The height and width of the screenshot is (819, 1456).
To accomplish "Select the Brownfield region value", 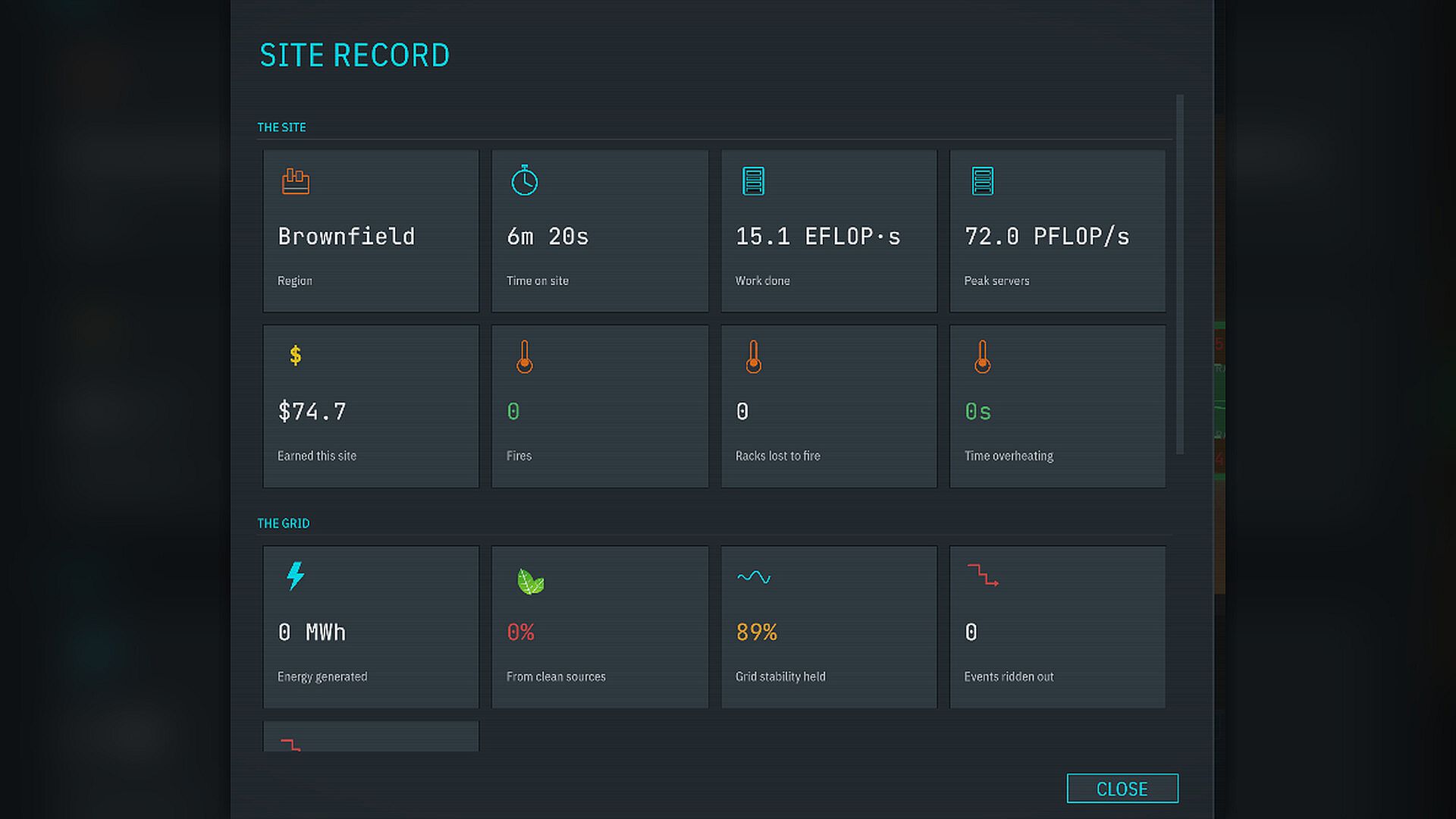I will [x=347, y=237].
